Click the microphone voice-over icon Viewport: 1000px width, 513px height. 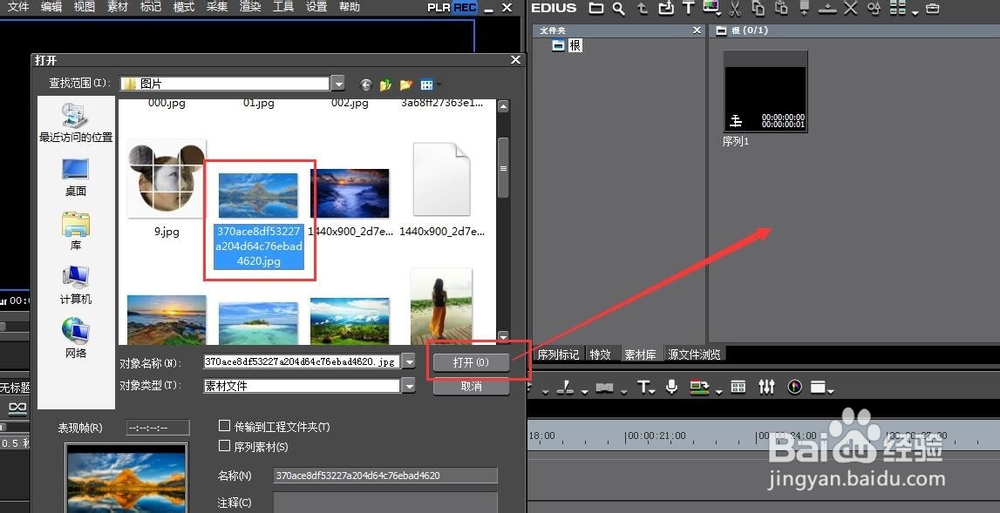click(x=671, y=387)
